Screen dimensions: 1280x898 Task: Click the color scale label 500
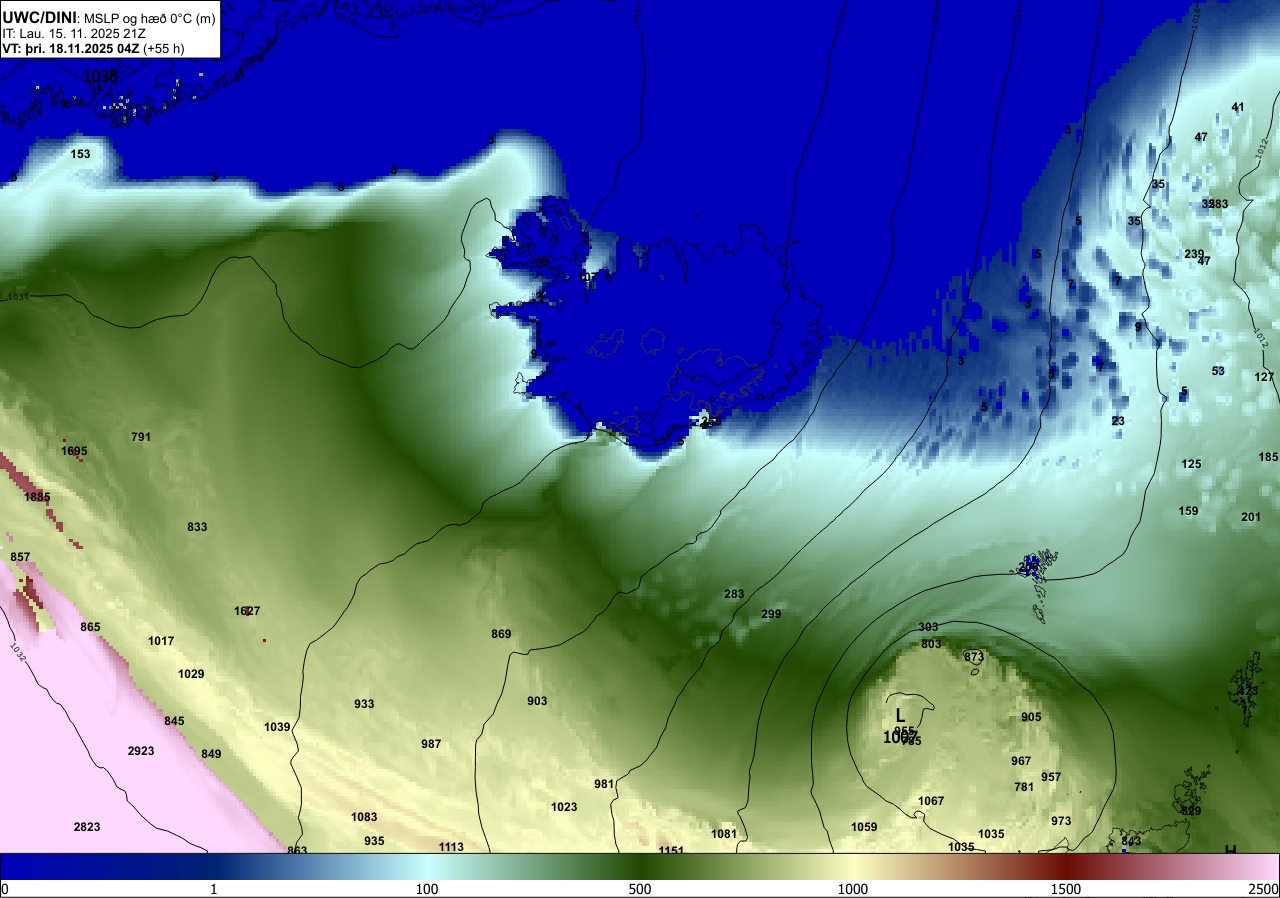640,889
